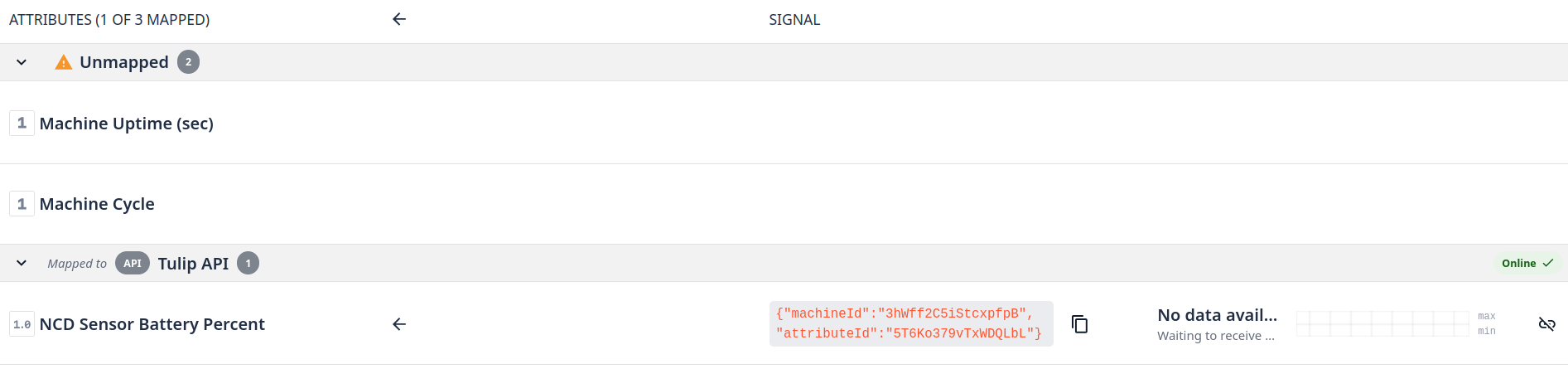Click the float type icon for NCD Sensor

pyautogui.click(x=22, y=324)
